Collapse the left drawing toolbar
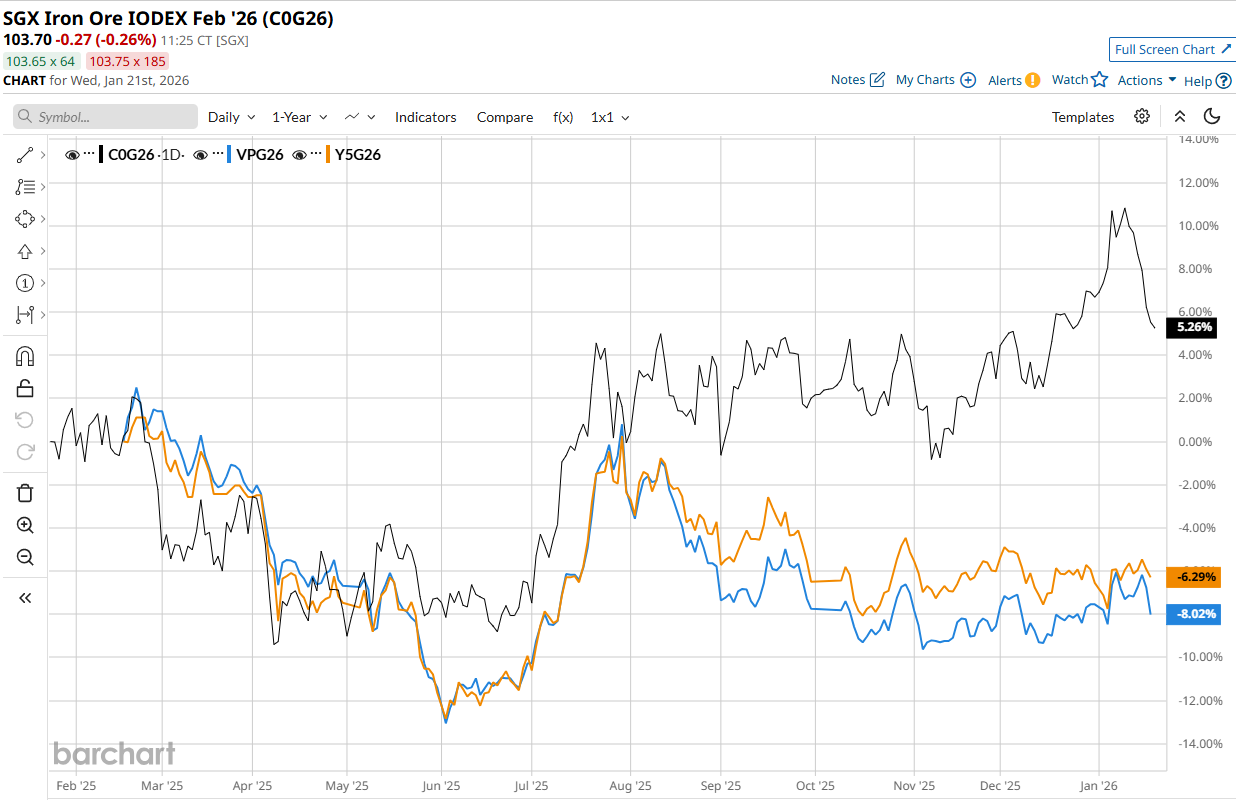Screen dimensions: 1236x800 click(25, 598)
